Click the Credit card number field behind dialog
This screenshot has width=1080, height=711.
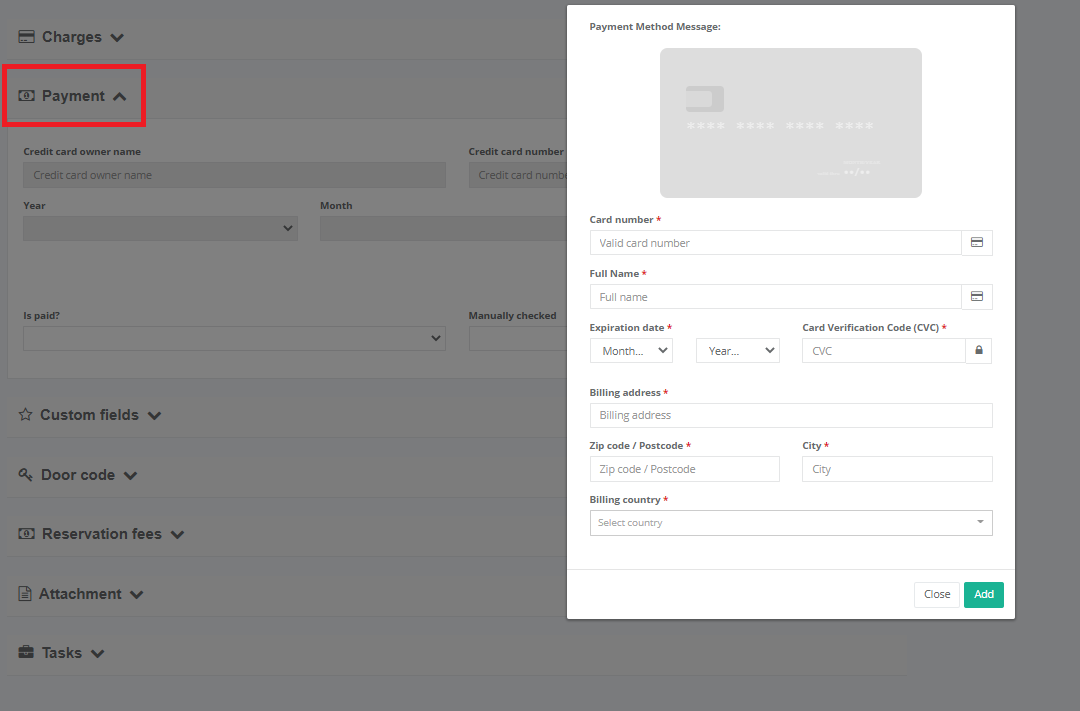pos(518,175)
